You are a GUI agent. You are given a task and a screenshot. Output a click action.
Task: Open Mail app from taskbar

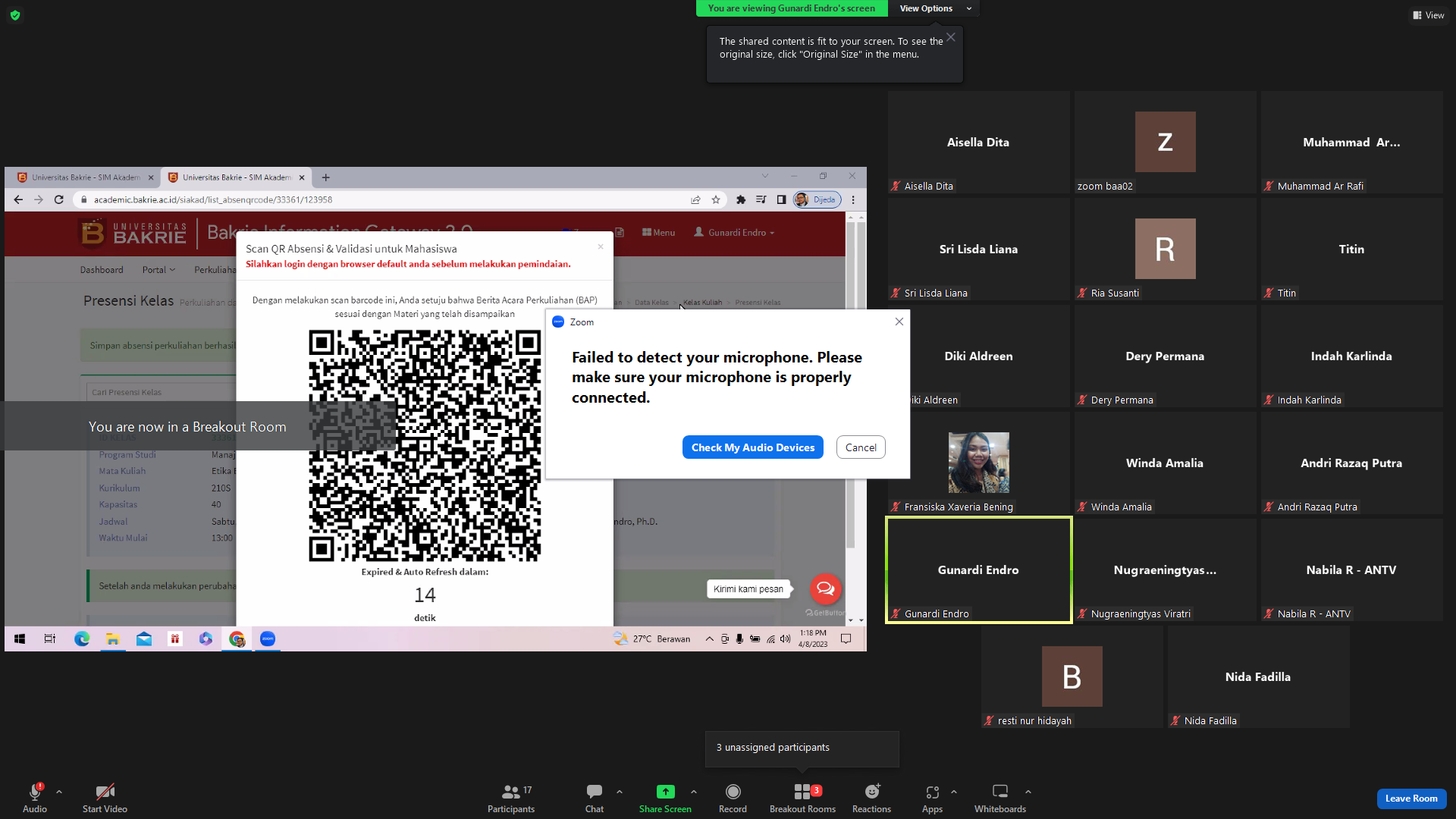pyautogui.click(x=144, y=639)
